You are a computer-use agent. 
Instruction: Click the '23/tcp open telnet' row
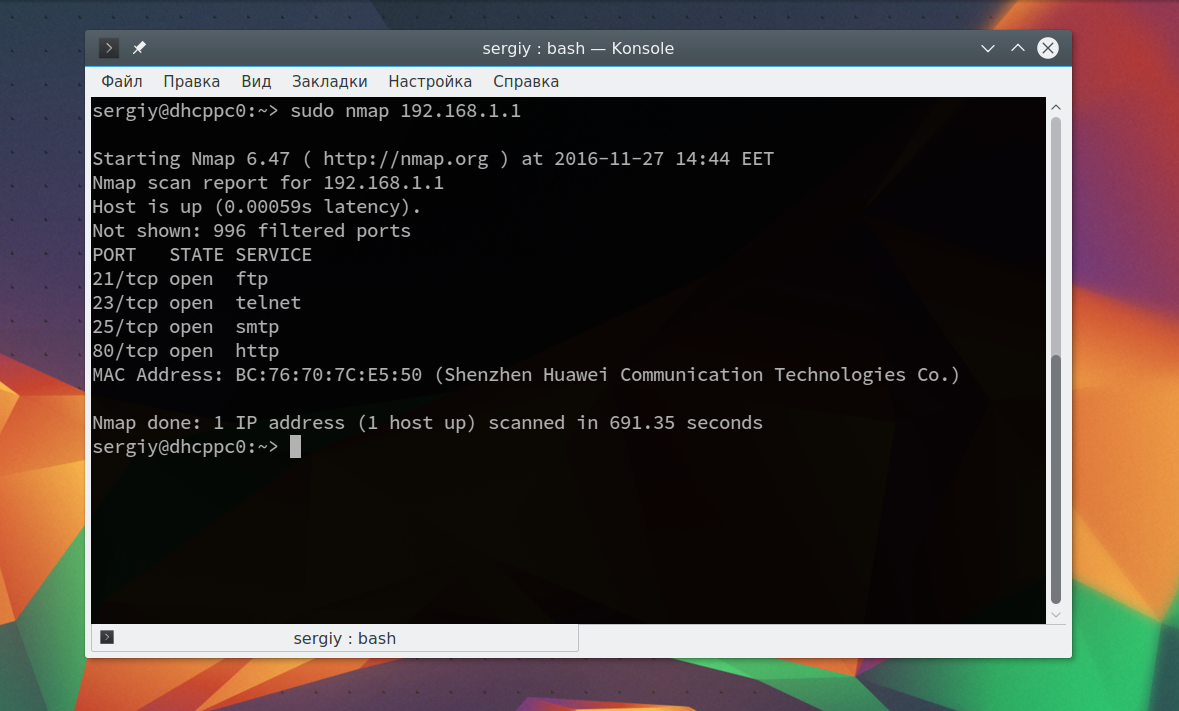pyautogui.click(x=196, y=303)
